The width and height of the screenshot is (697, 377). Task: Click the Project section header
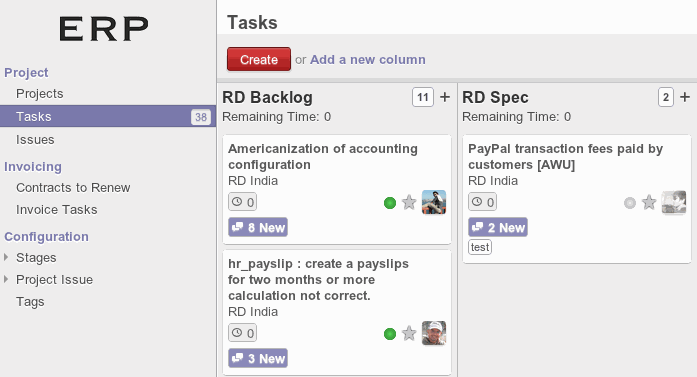pos(26,72)
